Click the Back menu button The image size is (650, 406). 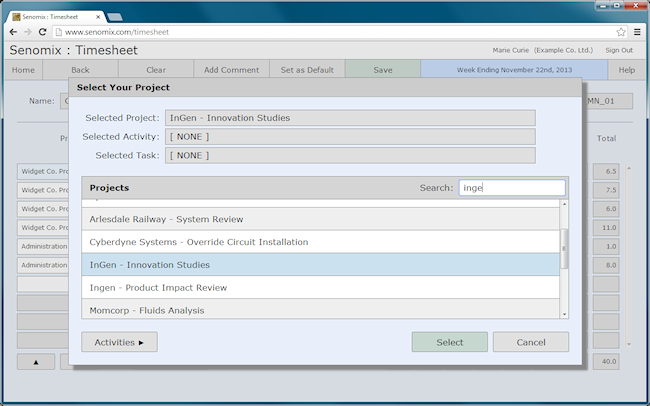(x=80, y=70)
